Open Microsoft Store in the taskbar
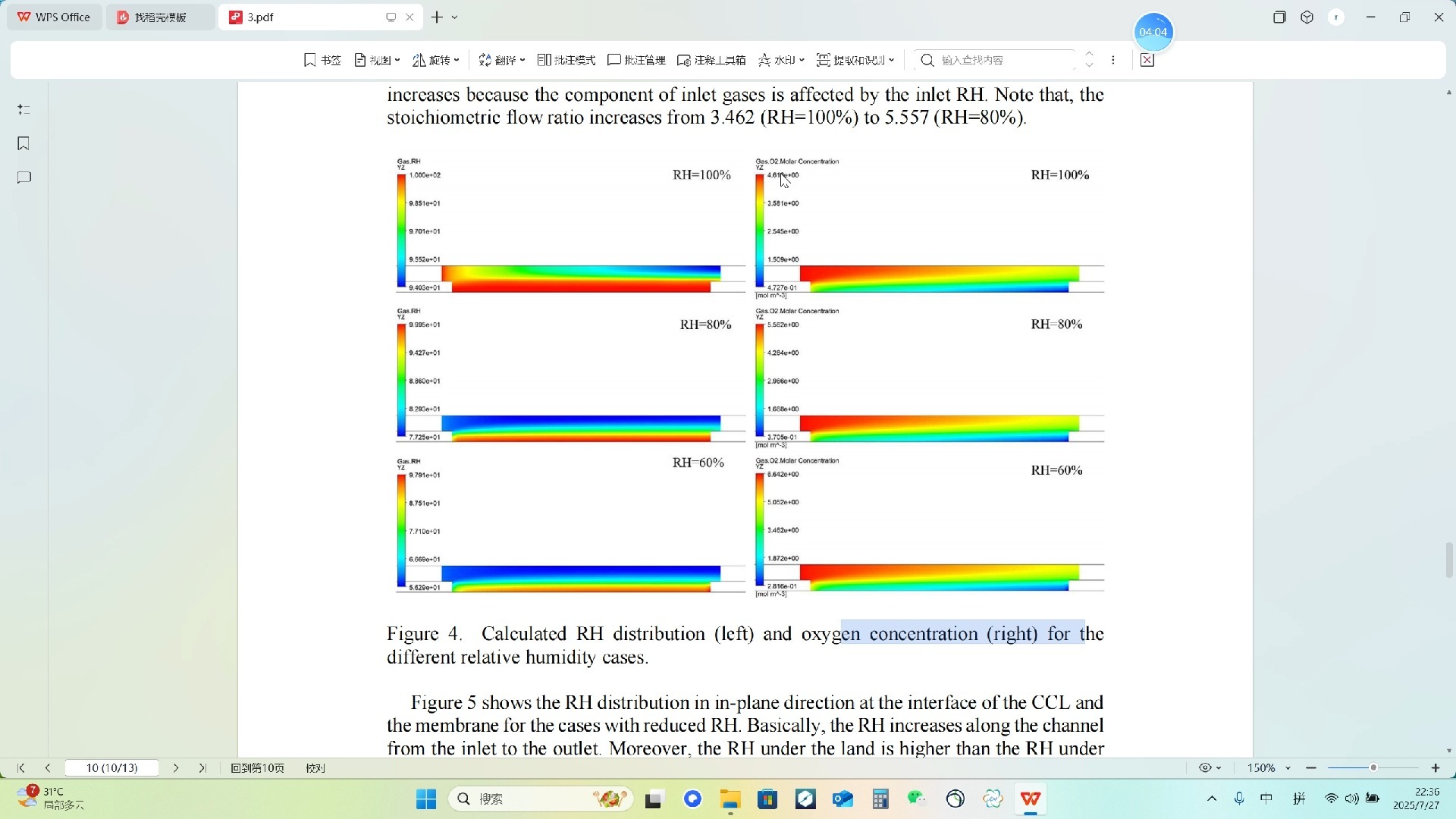 pyautogui.click(x=767, y=799)
